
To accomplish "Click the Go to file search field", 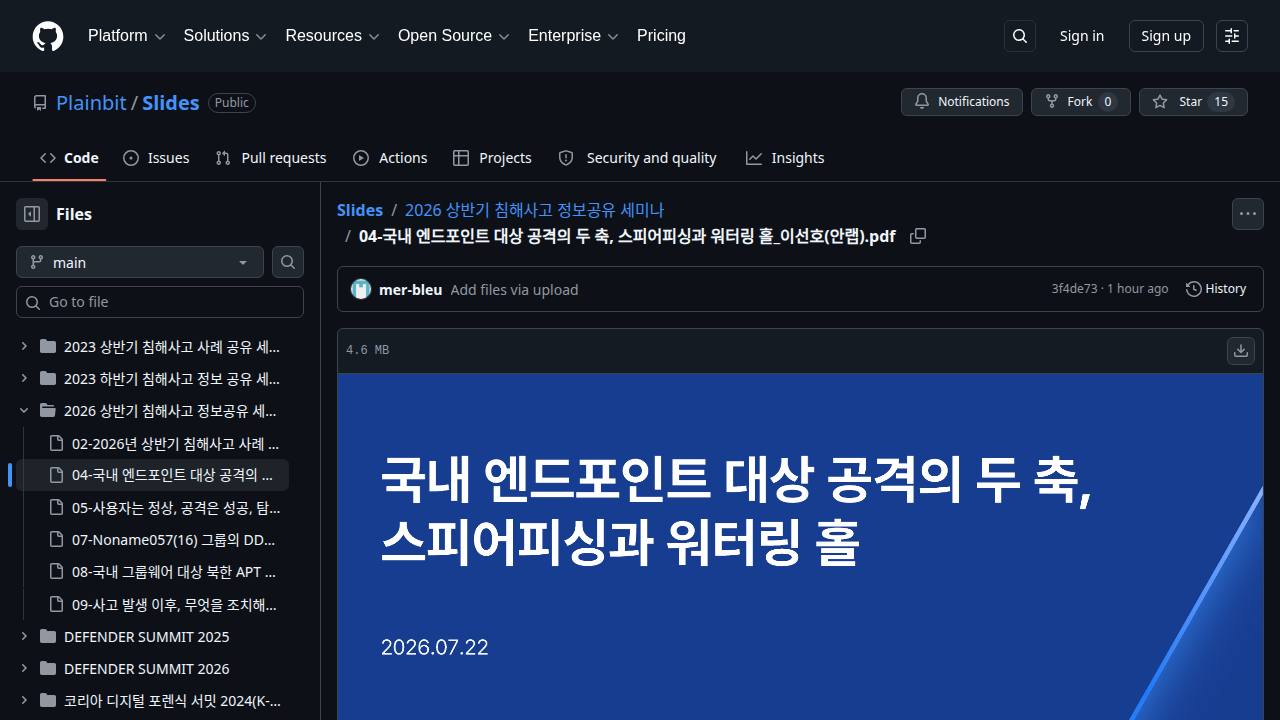I will (x=160, y=302).
